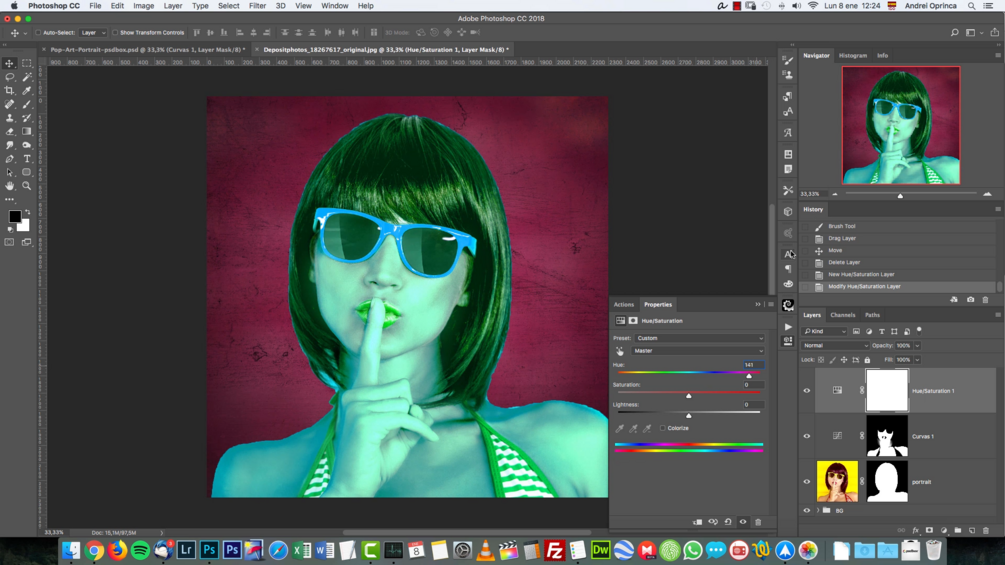This screenshot has height=565, width=1005.
Task: Pick the Type tool in the toolbar
Action: 27,159
